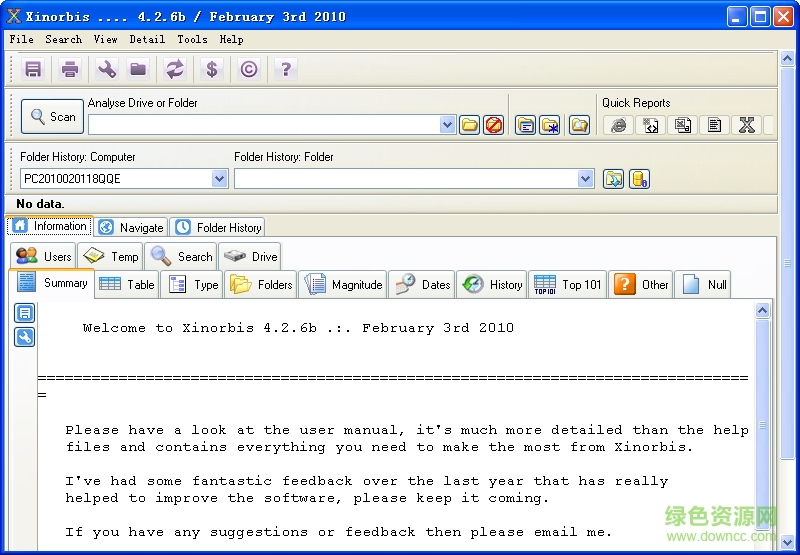
Task: Select the Other tab
Action: pyautogui.click(x=641, y=285)
